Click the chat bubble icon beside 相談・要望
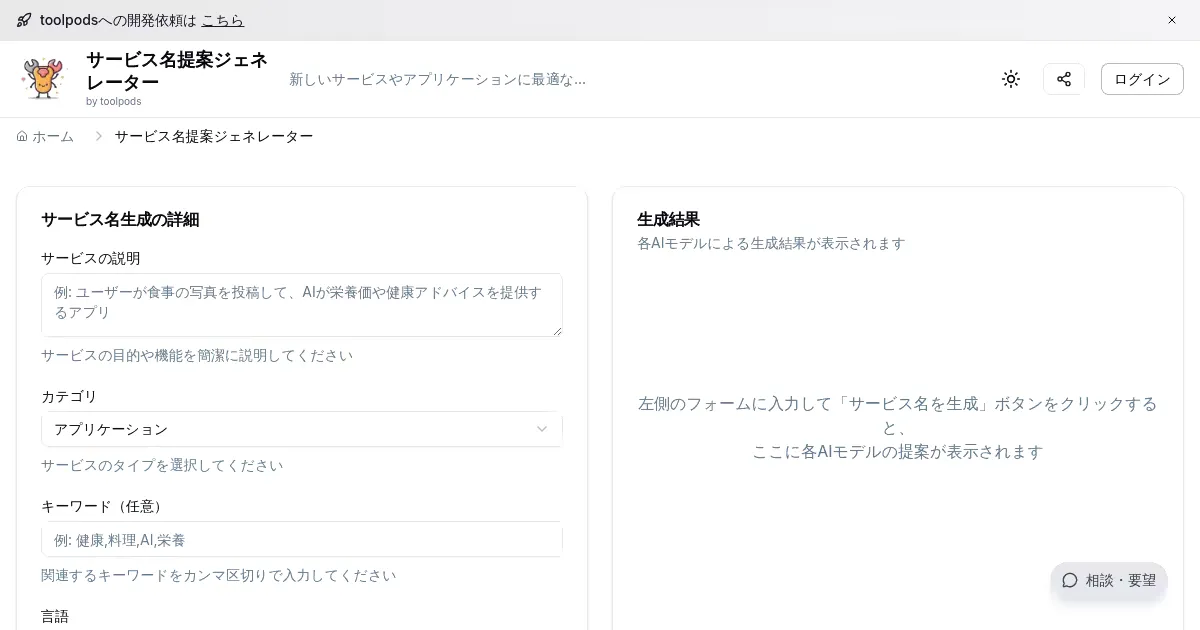Image resolution: width=1200 pixels, height=630 pixels. pyautogui.click(x=1070, y=580)
